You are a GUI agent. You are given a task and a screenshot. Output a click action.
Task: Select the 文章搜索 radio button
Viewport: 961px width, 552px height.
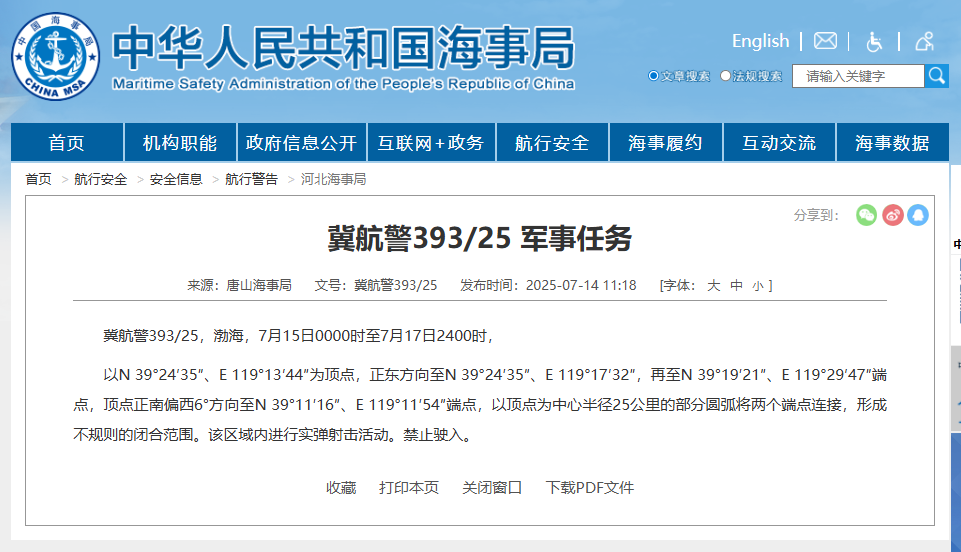tap(653, 76)
